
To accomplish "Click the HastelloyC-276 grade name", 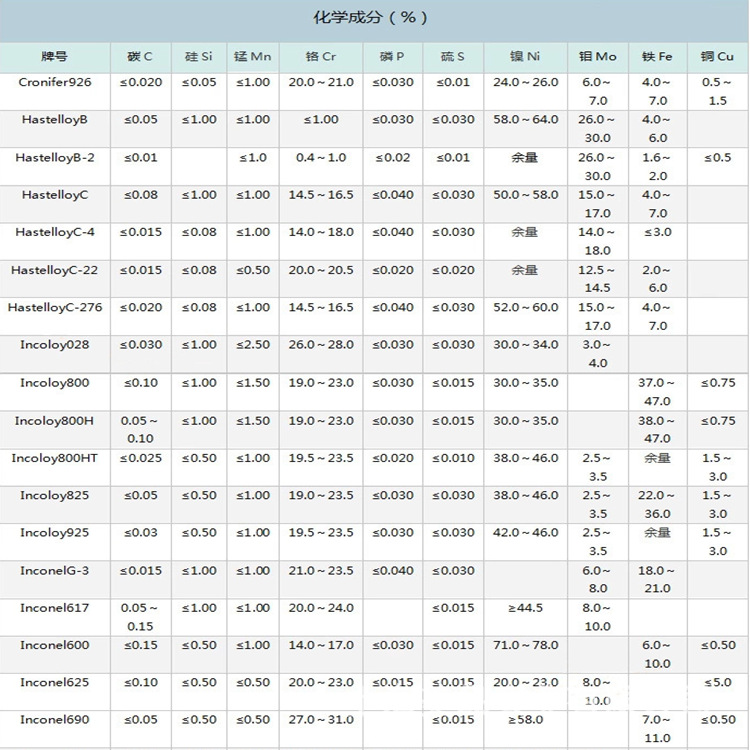I will click(x=55, y=308).
